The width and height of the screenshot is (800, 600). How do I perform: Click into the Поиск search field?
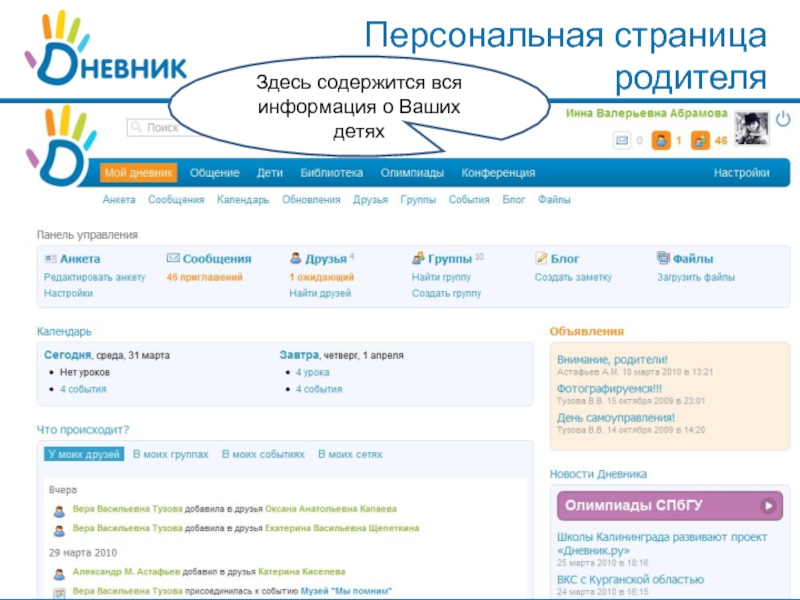point(162,128)
